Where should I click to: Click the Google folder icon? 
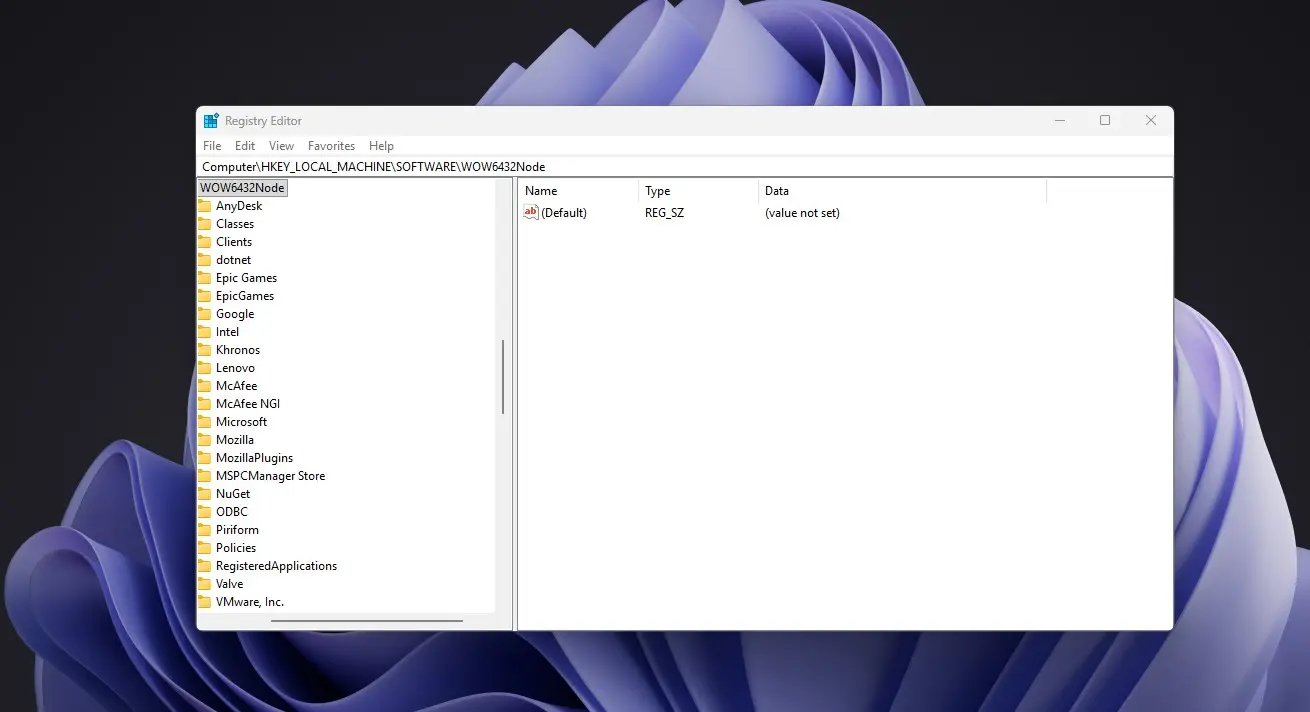tap(204, 314)
